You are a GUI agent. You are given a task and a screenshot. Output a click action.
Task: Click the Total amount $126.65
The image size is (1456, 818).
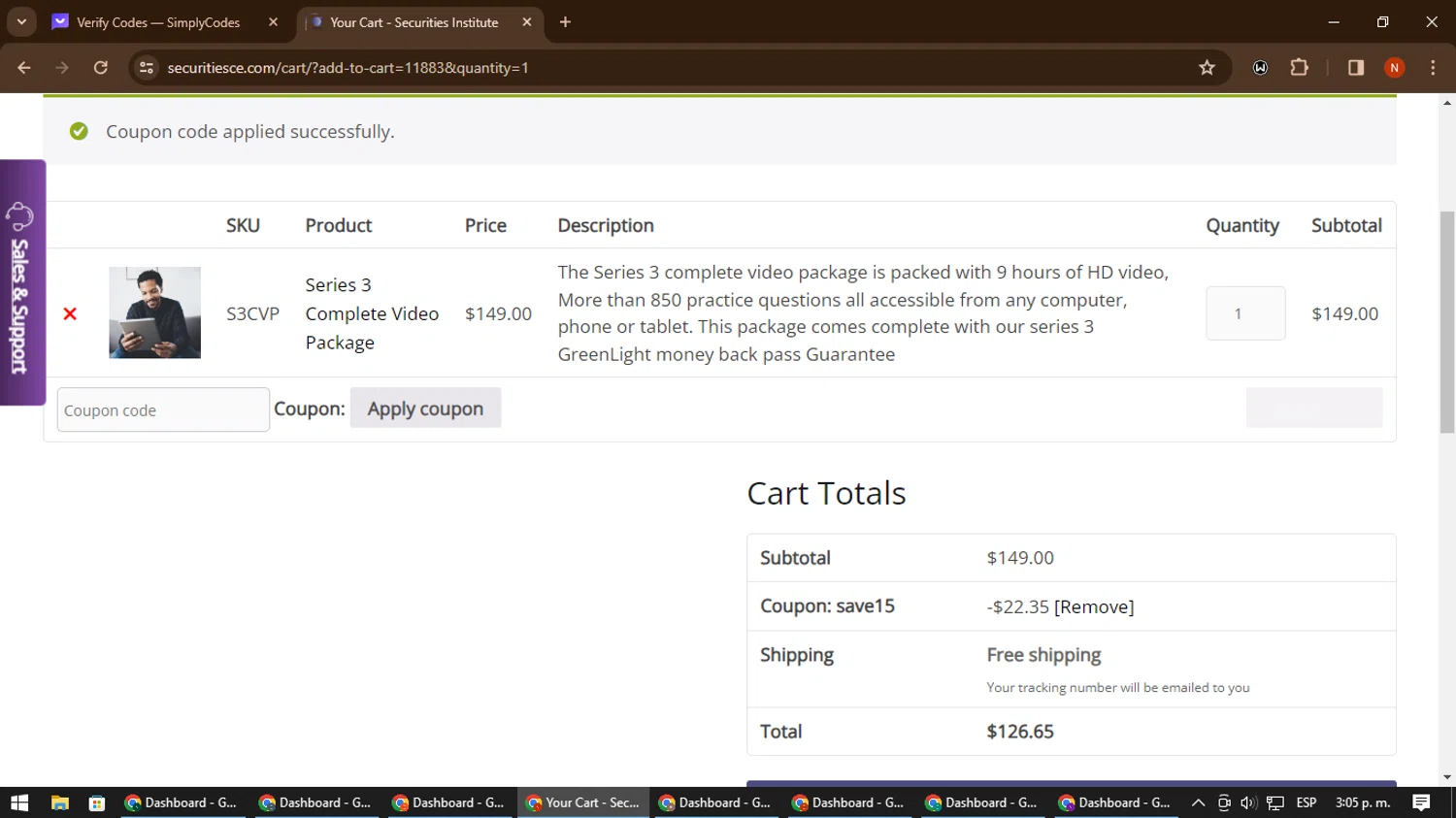tap(1020, 732)
